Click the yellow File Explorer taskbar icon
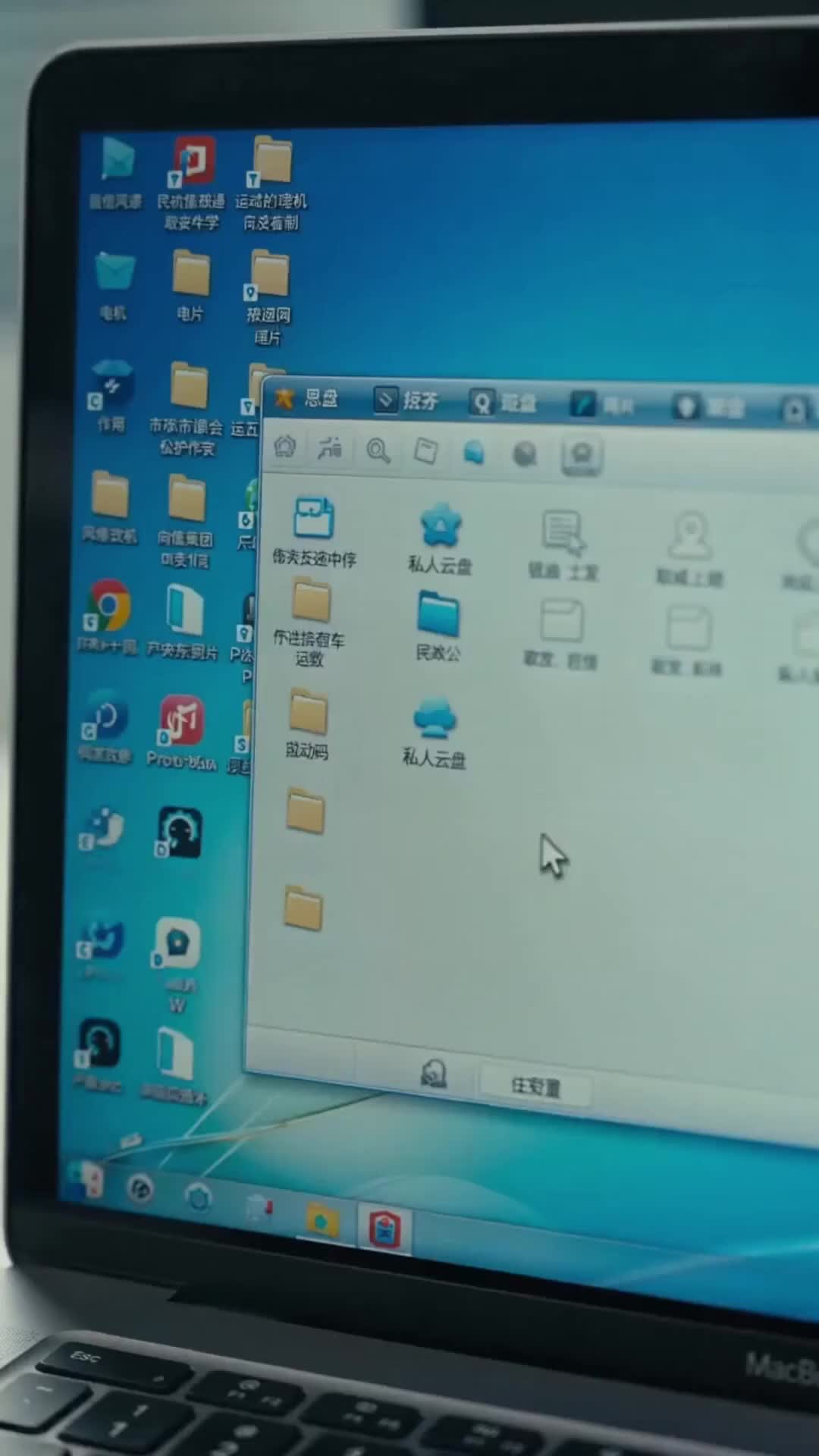819x1456 pixels. pyautogui.click(x=324, y=1220)
